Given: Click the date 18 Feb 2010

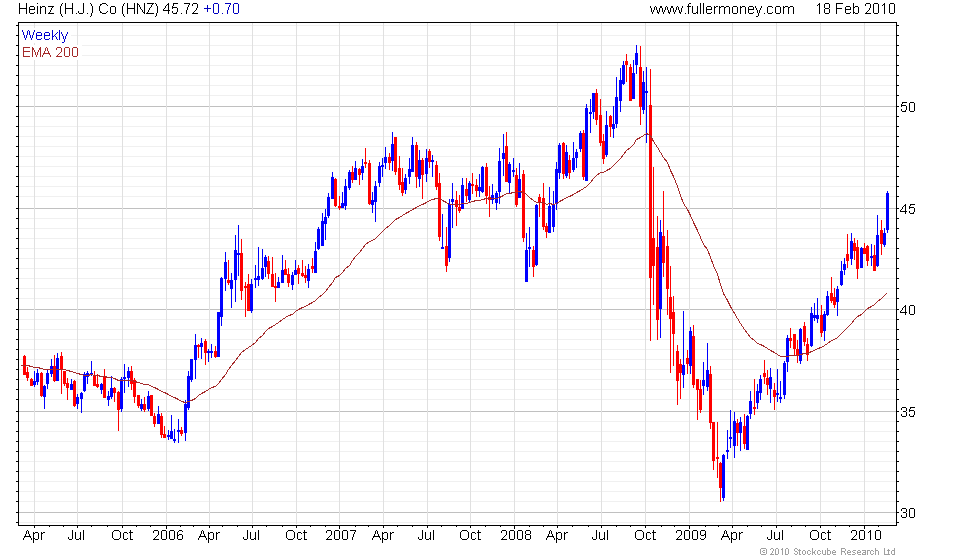Looking at the screenshot, I should tap(855, 9).
